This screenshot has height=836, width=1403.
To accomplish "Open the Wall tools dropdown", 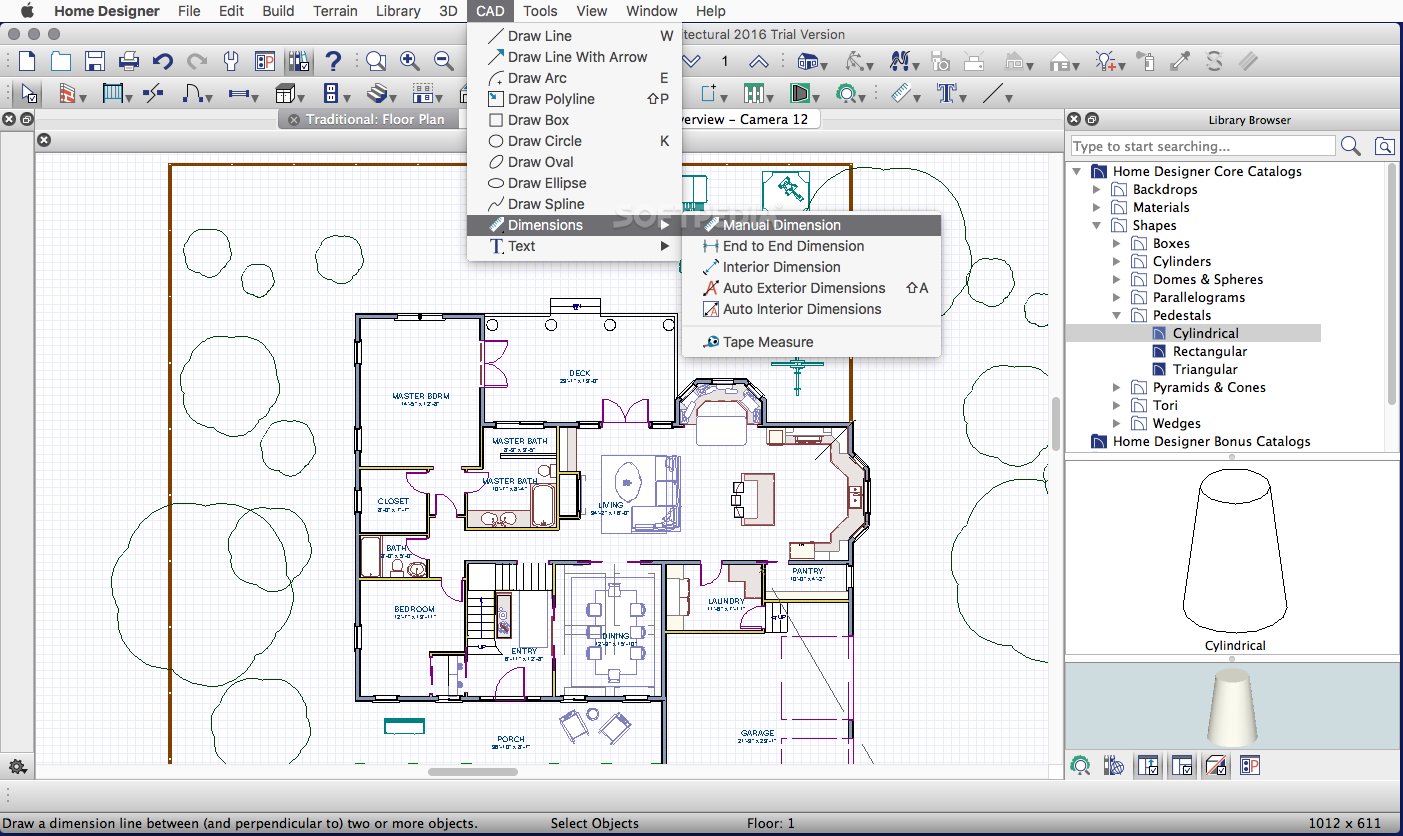I will coord(73,94).
